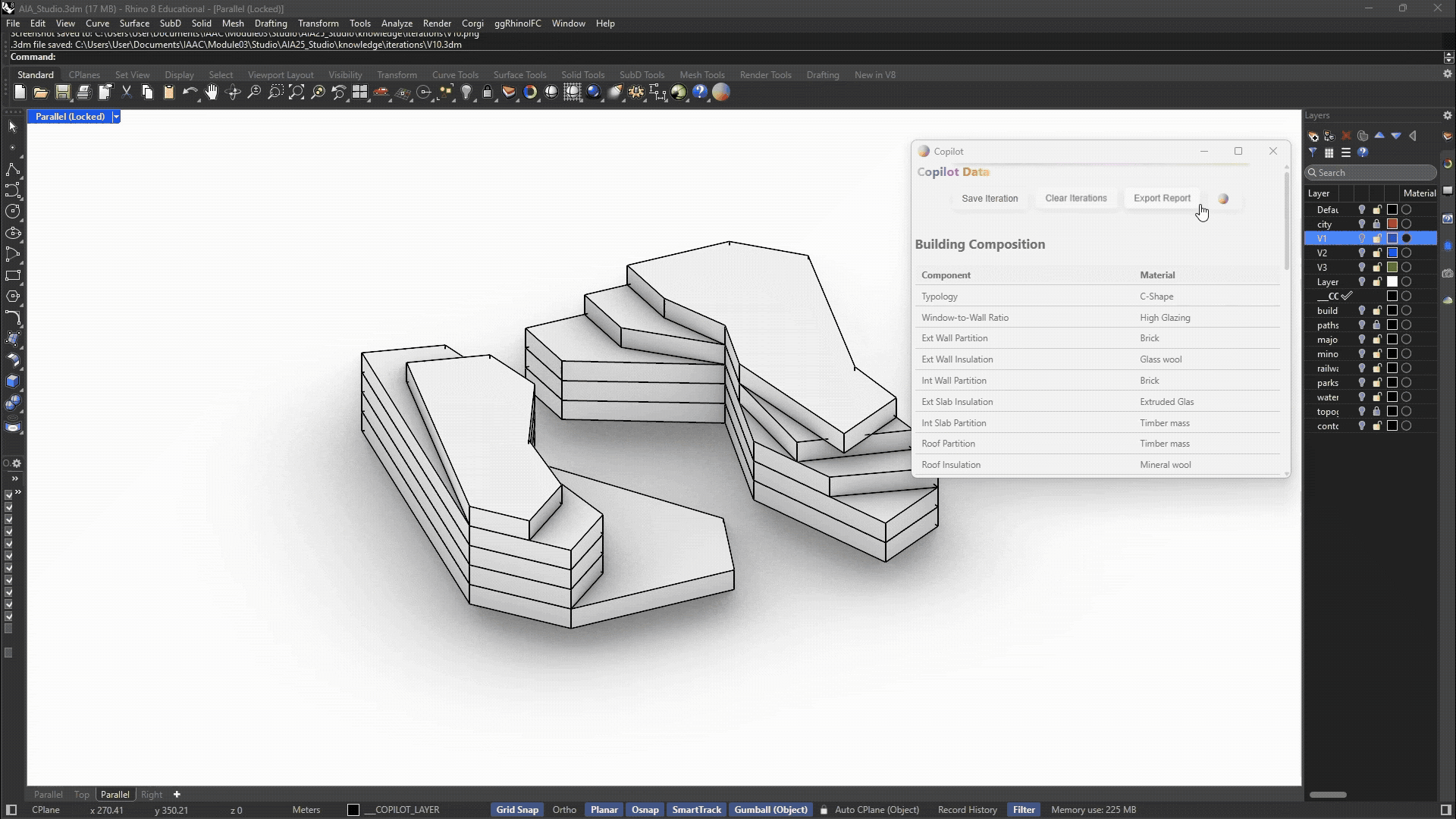Select the Polyline tool in left sidebar
Viewport: 1456px width, 819px height.
13,169
